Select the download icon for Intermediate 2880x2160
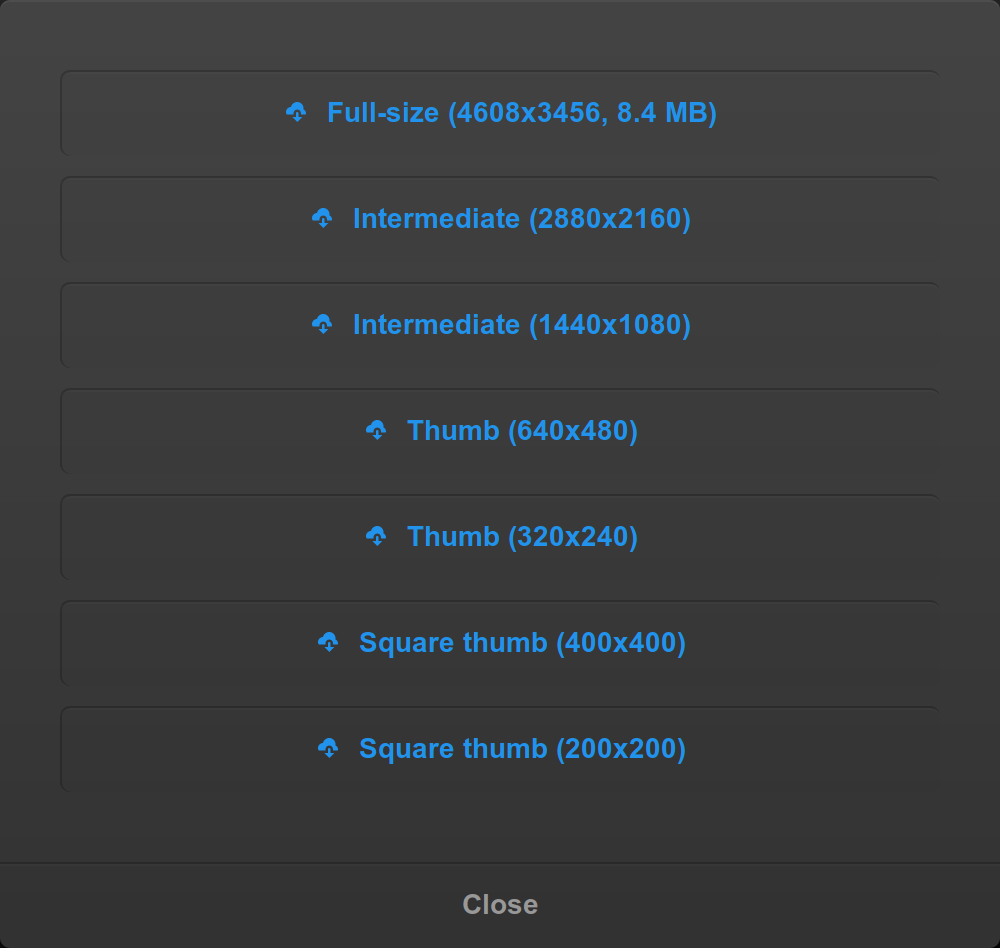Screen dimensions: 1000x948 [x=322, y=219]
